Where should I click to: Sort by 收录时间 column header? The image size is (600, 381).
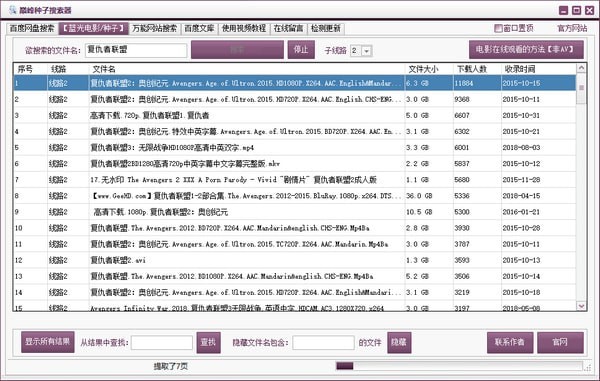pos(520,69)
